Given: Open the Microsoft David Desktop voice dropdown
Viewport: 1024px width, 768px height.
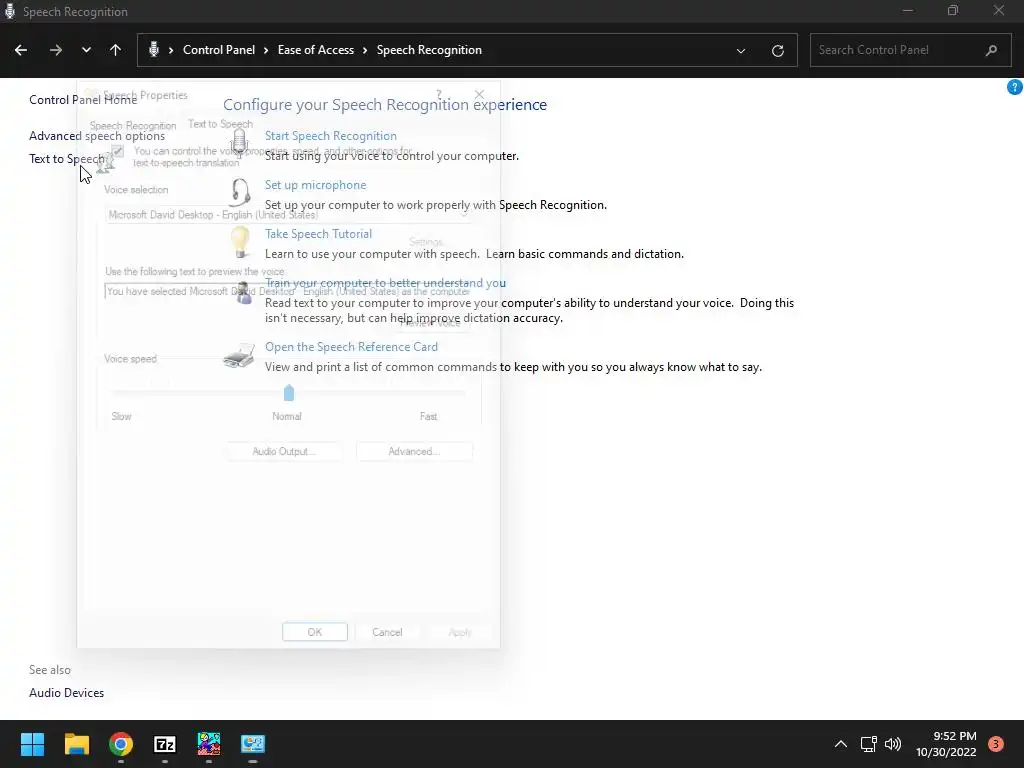Looking at the screenshot, I should [x=288, y=215].
